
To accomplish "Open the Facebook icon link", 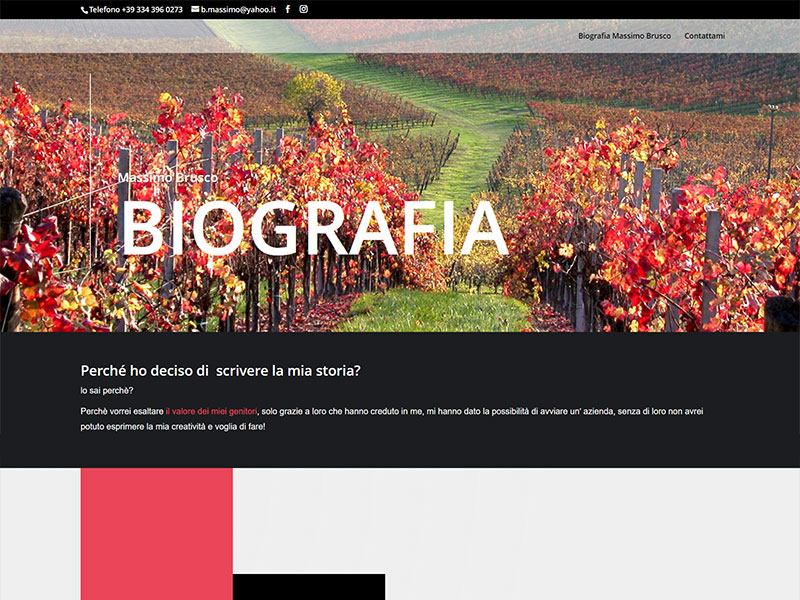I will (288, 9).
